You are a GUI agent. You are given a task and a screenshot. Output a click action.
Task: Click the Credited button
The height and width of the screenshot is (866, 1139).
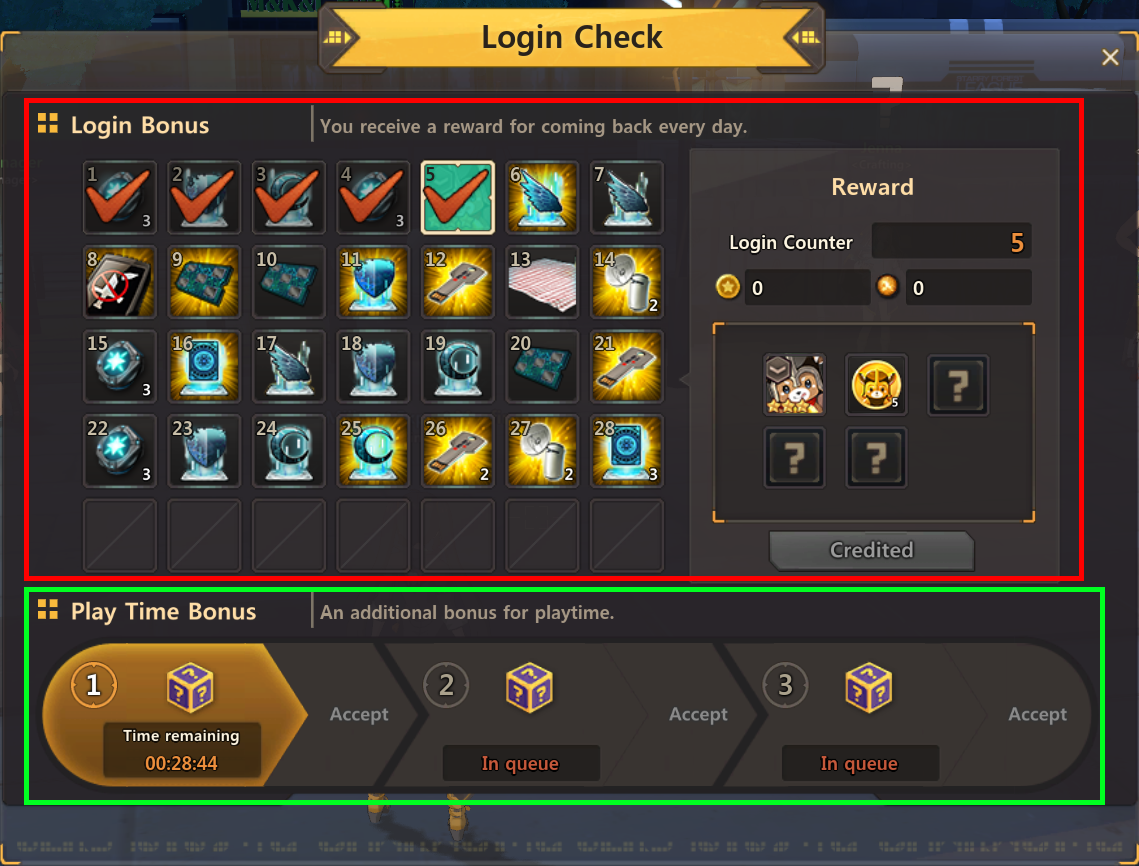(872, 550)
